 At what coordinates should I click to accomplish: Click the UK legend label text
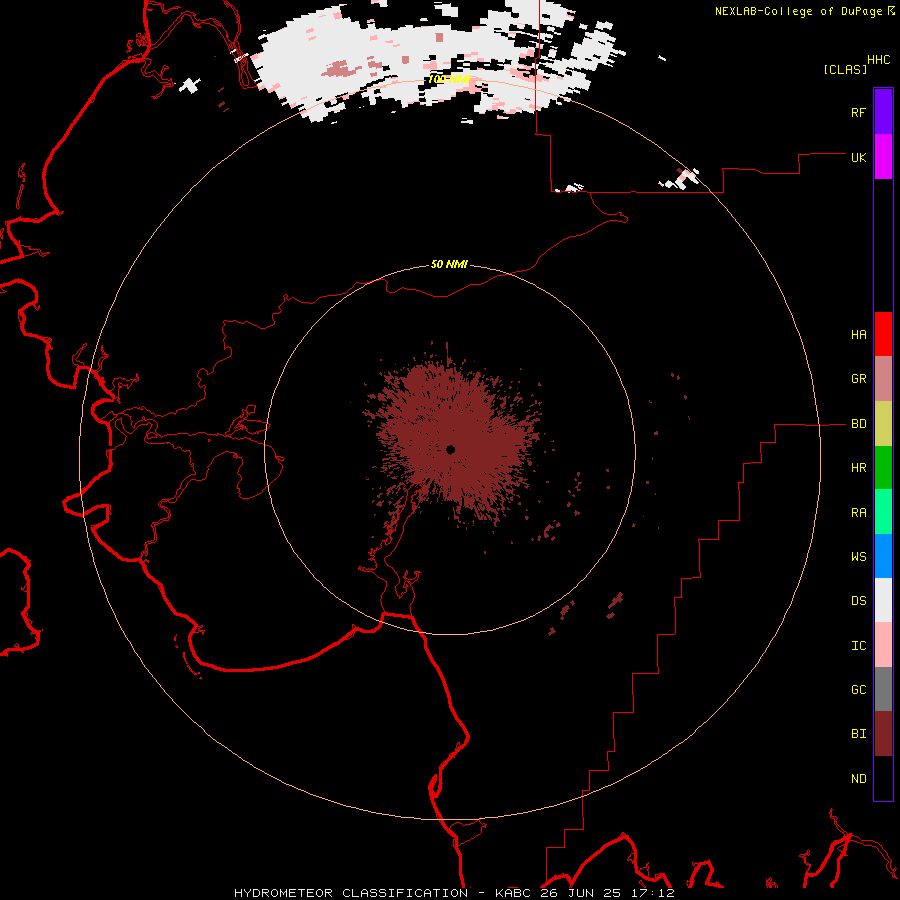(x=859, y=157)
